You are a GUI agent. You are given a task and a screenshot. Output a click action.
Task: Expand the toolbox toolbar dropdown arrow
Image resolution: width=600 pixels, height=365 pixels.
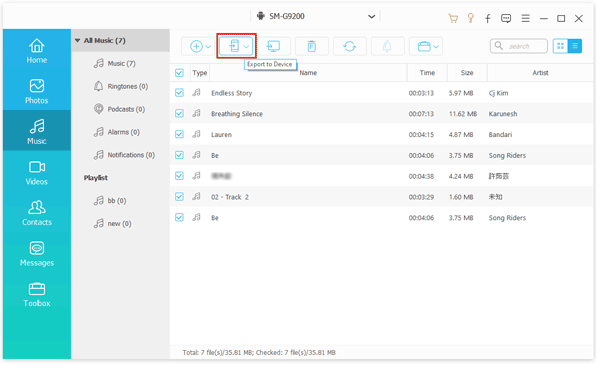click(436, 47)
